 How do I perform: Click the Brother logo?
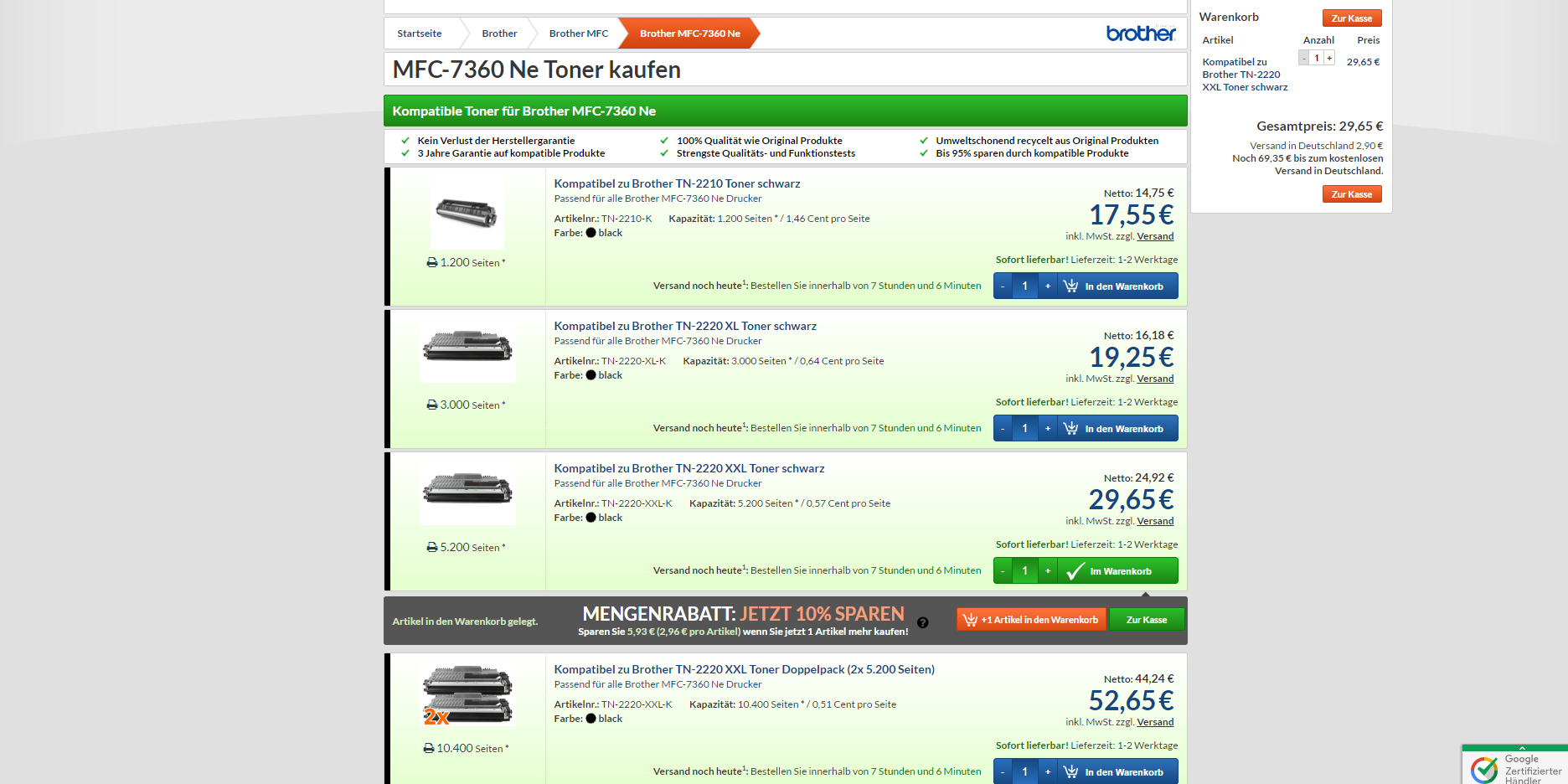click(1140, 34)
